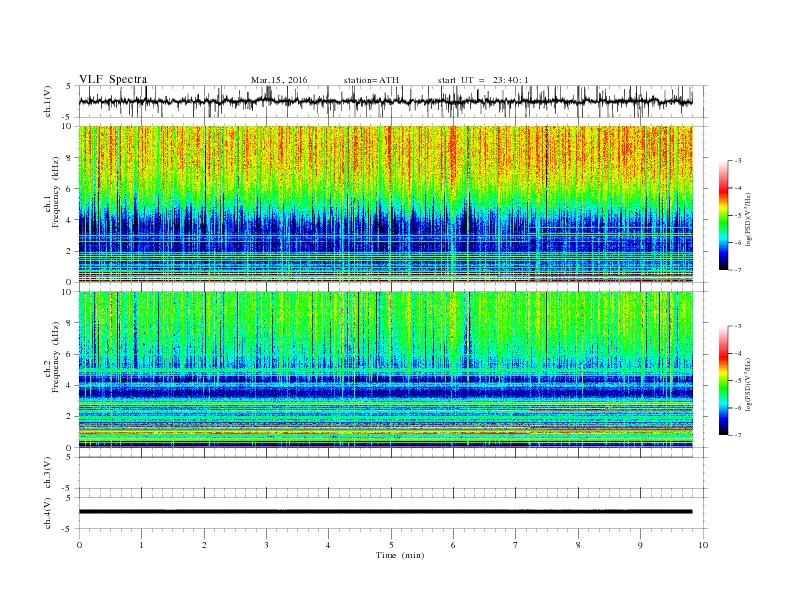Click the "ch.2 Frequency (kHz)" axis label

(51, 358)
